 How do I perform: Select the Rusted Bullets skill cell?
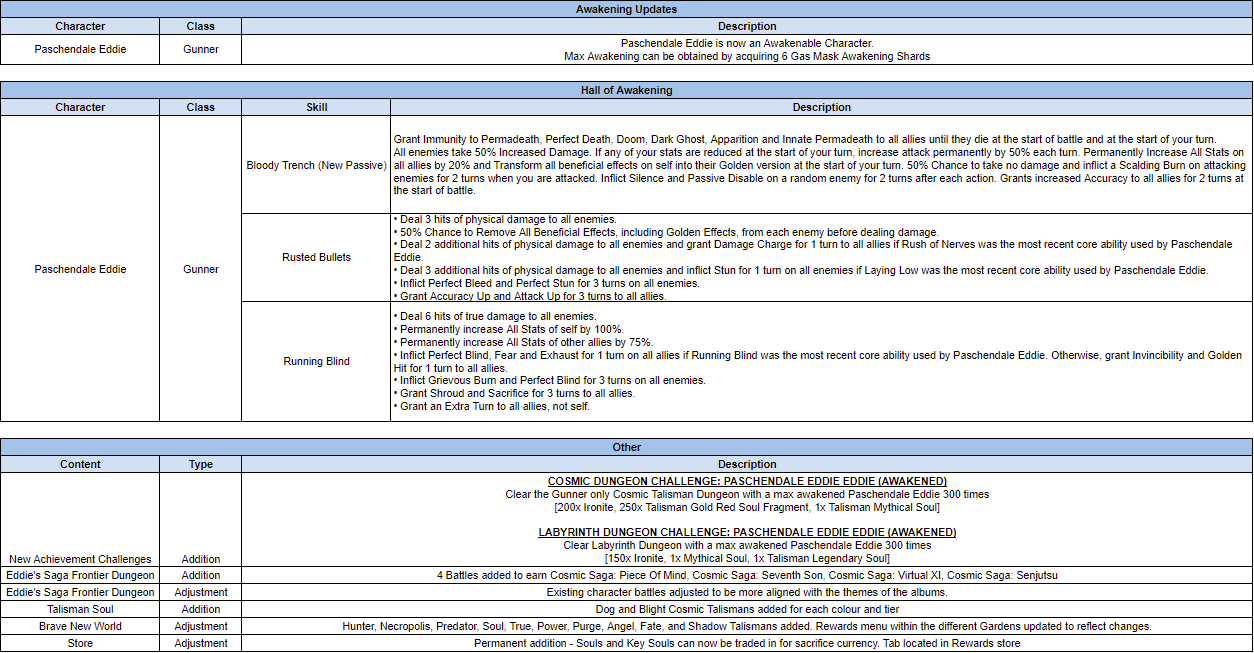click(316, 257)
